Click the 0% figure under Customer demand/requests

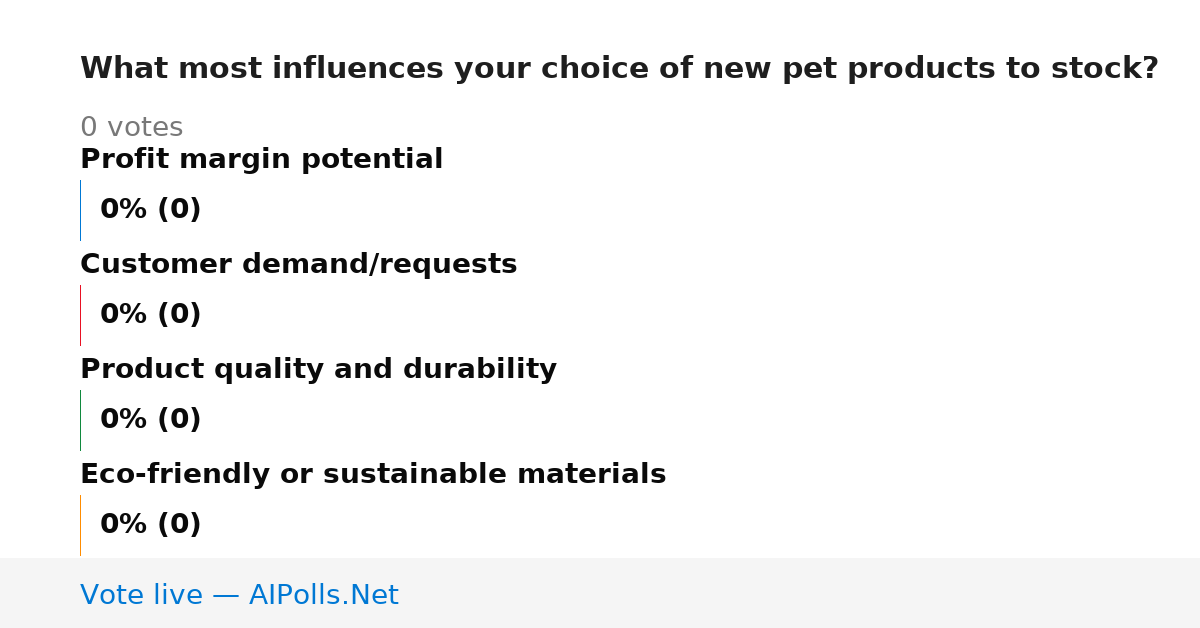(124, 315)
